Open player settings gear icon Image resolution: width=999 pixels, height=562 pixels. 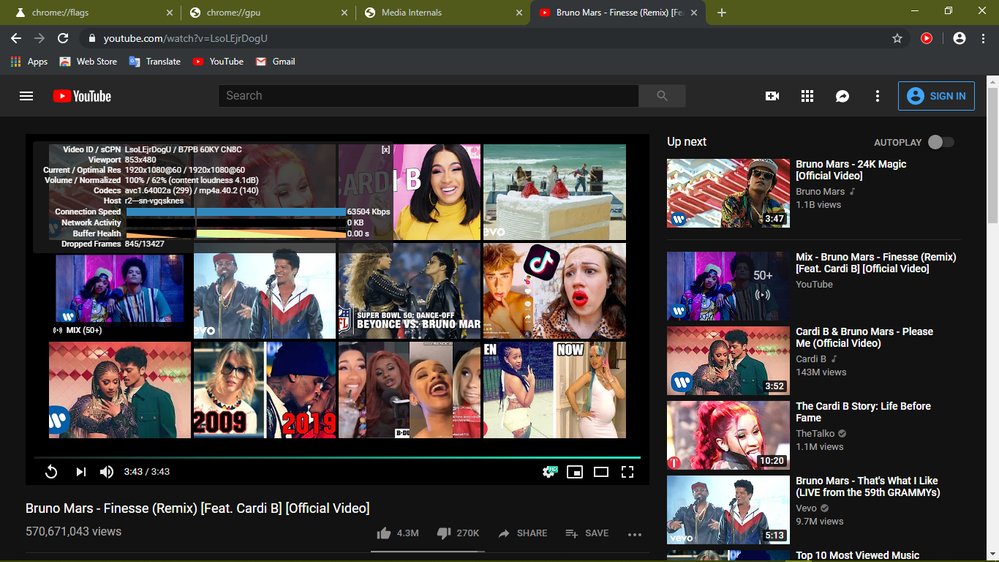(549, 472)
